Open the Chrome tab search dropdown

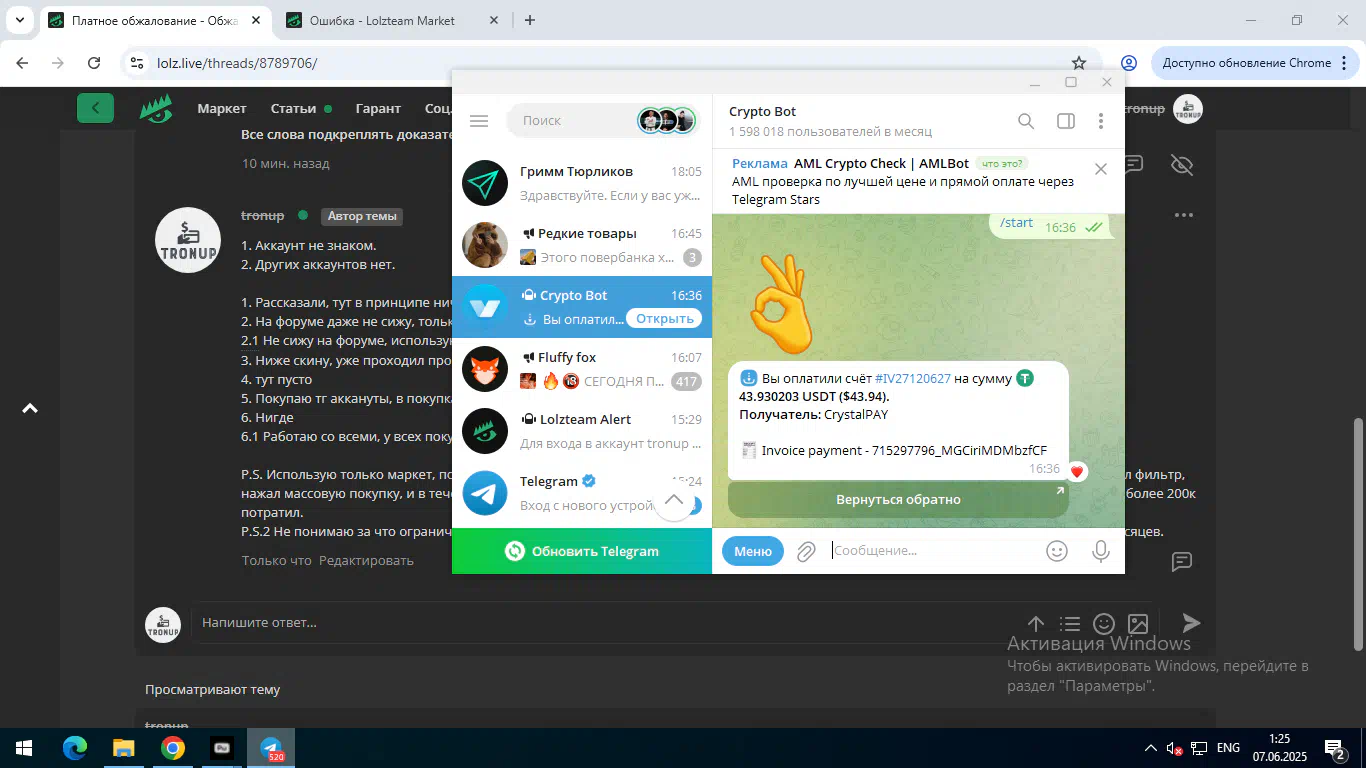[x=19, y=20]
